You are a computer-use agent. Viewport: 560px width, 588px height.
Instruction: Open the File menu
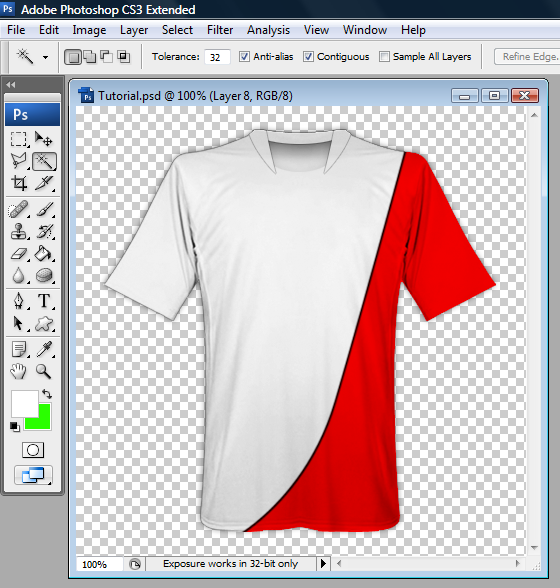pos(16,30)
